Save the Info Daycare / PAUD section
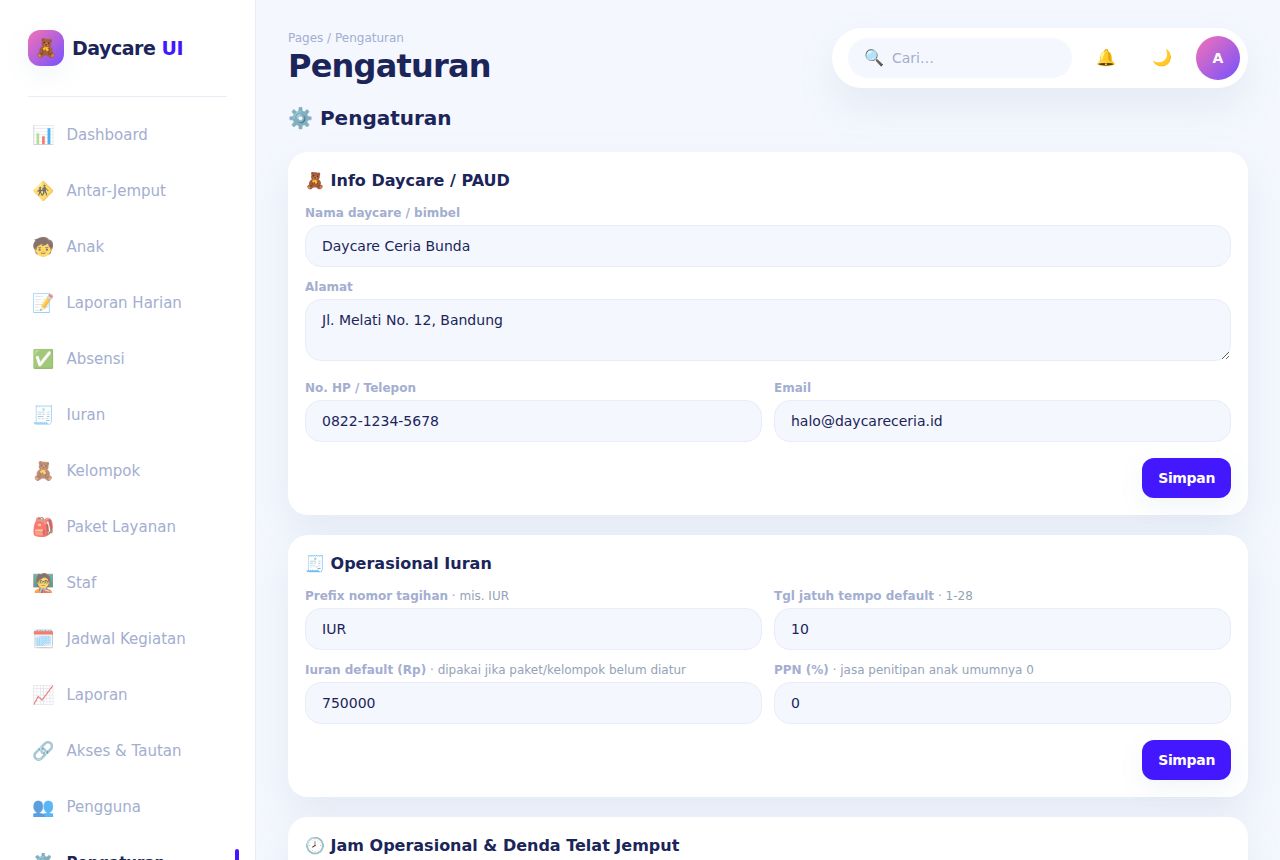Image resolution: width=1280 pixels, height=860 pixels. (x=1186, y=478)
